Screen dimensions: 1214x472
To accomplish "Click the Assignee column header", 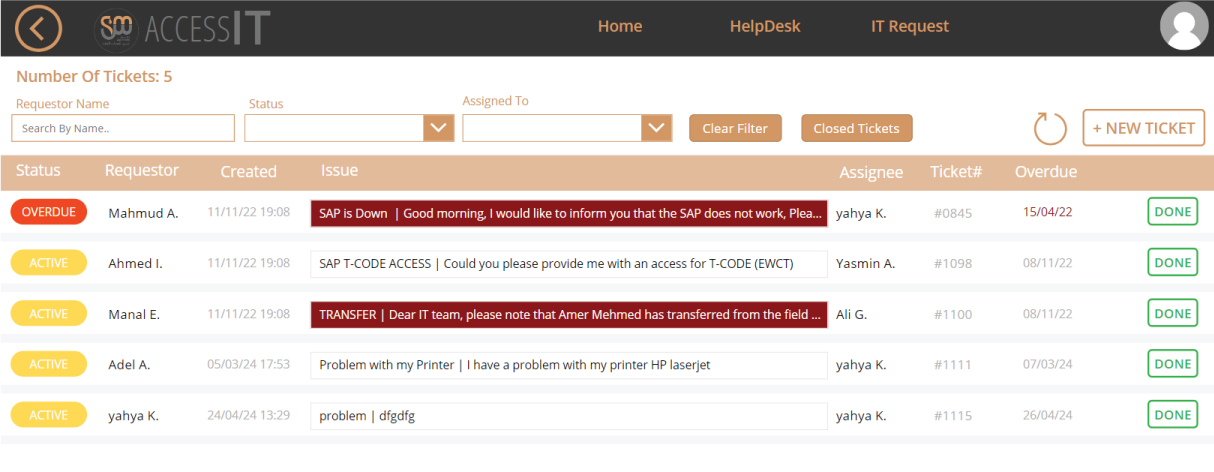I will click(871, 173).
